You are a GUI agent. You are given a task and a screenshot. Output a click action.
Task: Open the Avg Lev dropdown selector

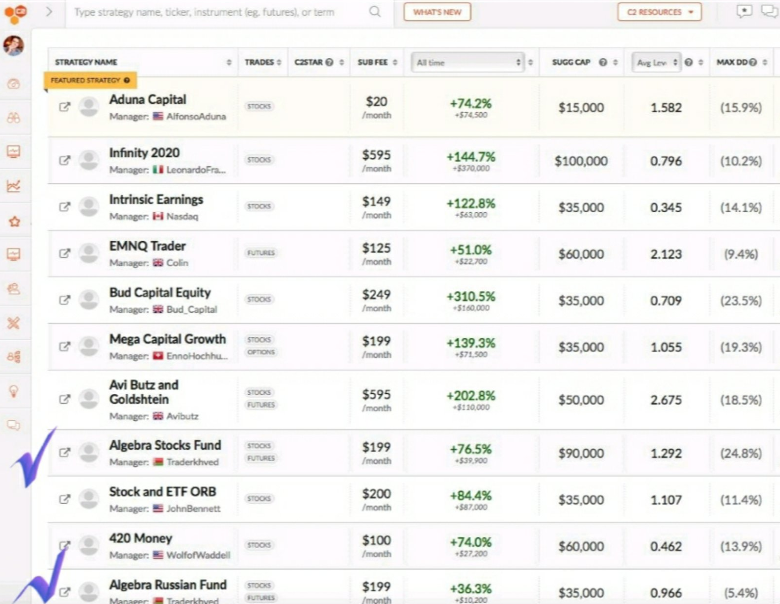pyautogui.click(x=656, y=63)
